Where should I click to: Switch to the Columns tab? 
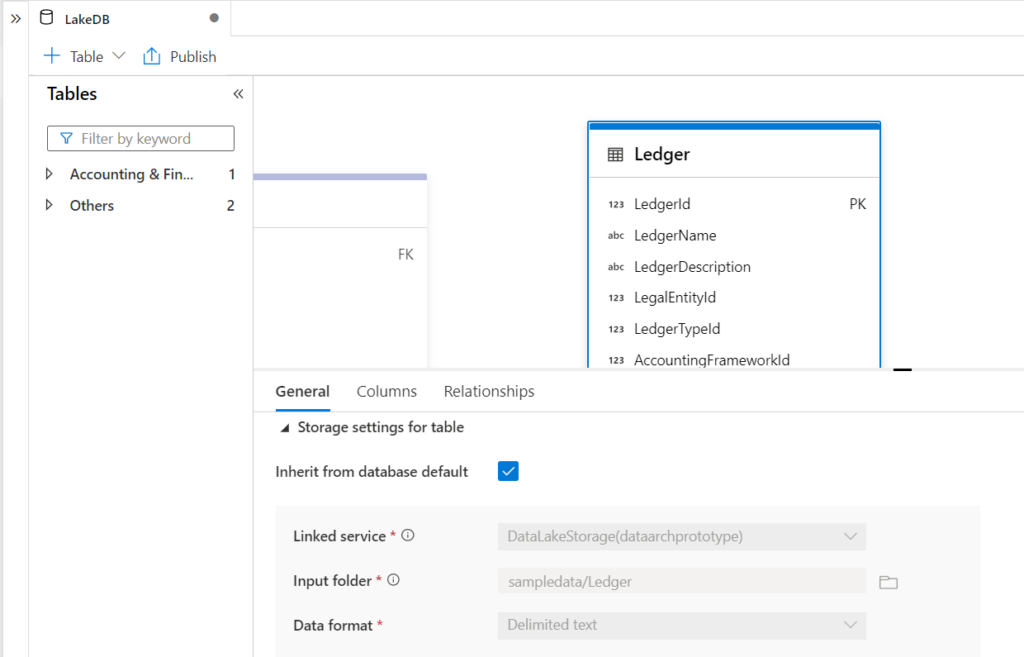click(x=386, y=391)
